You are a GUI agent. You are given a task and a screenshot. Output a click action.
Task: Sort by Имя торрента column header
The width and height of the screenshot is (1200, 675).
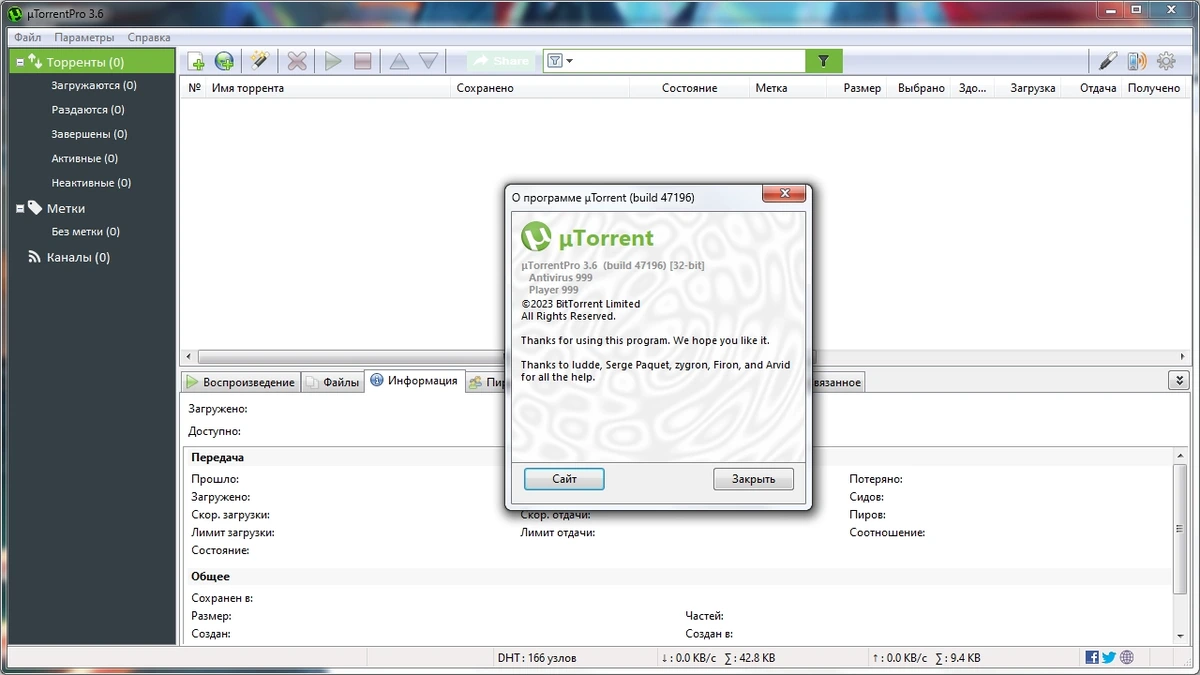329,88
